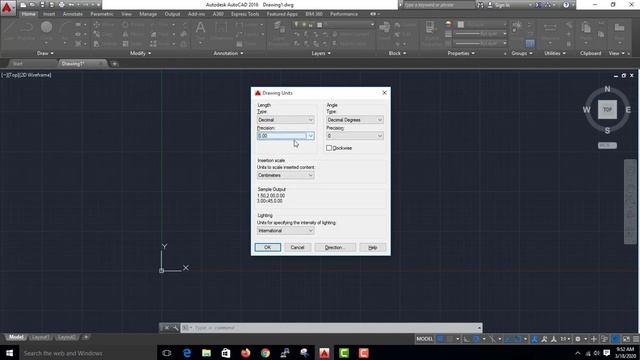Select the Polyline tool in Draw panel

27,27
